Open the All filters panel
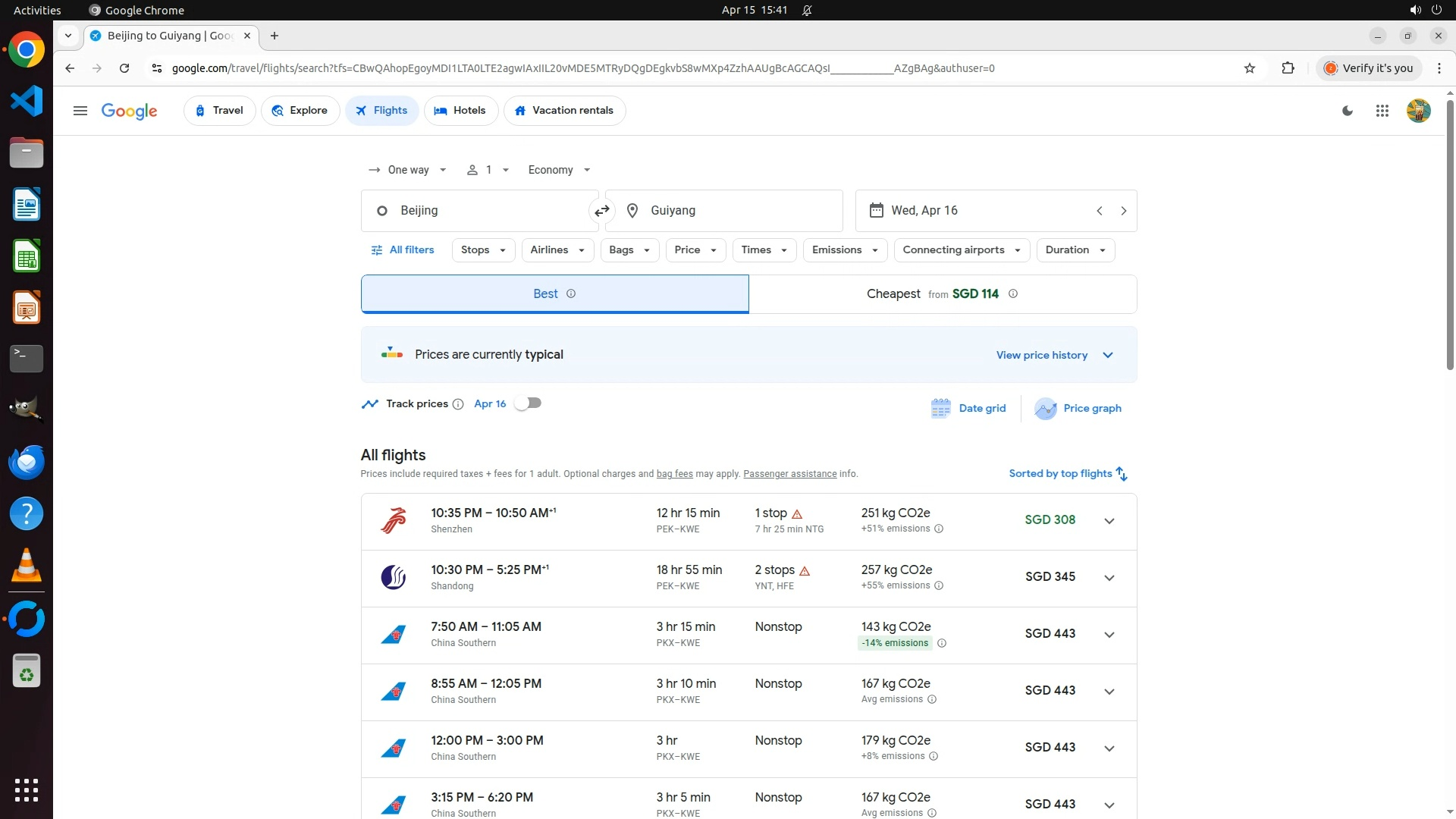This screenshot has height=819, width=1456. coord(403,250)
